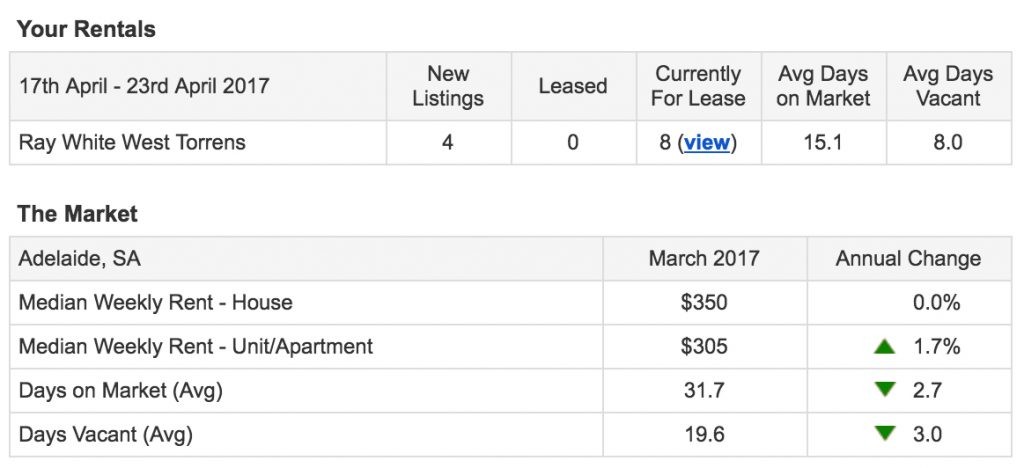Image resolution: width=1024 pixels, height=468 pixels.
Task: Select the Days Vacant (Avg) row label
Action: click(106, 434)
